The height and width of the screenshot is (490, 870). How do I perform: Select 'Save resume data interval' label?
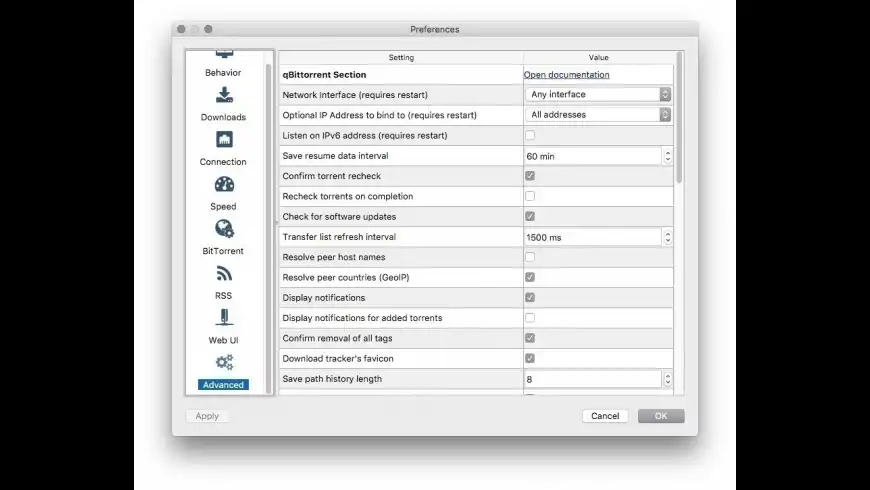(335, 156)
